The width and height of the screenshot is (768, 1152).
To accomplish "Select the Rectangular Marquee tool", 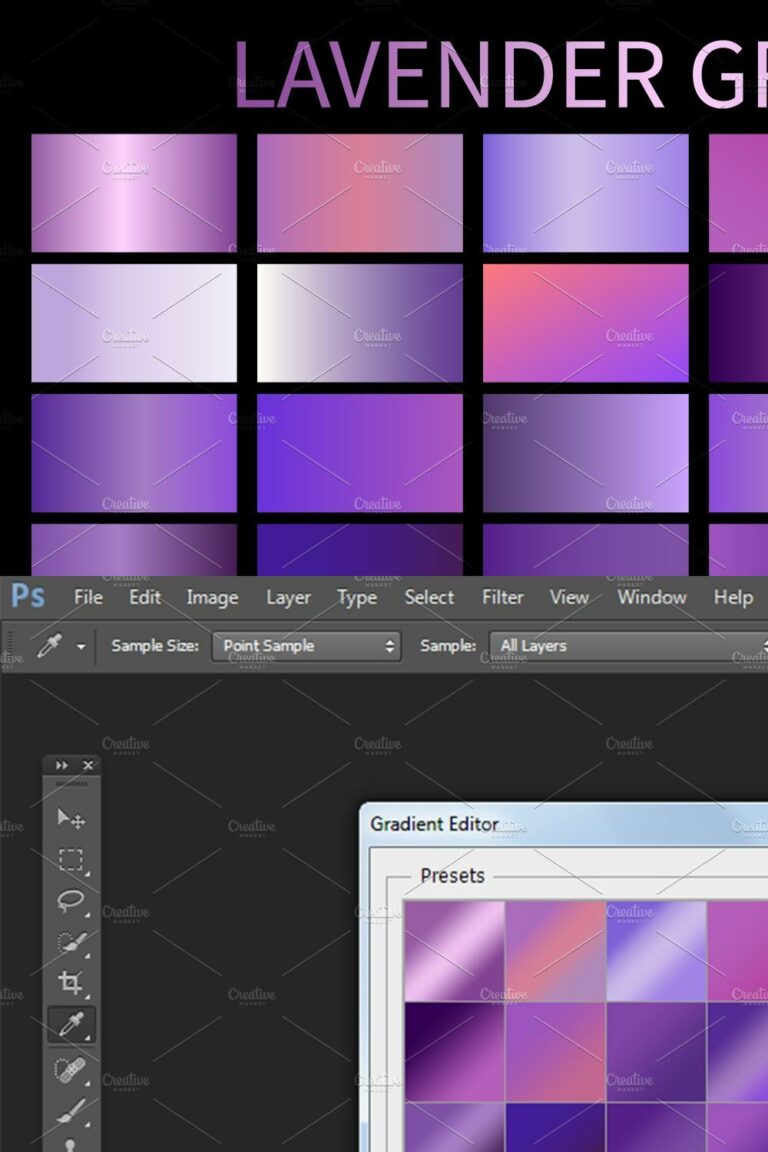I will coord(71,859).
